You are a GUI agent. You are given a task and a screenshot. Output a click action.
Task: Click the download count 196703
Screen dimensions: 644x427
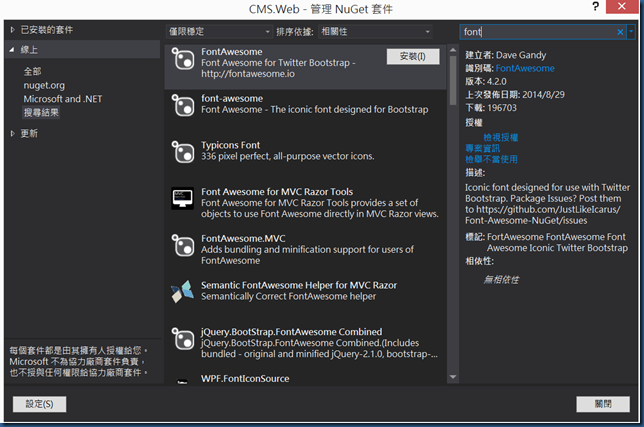coord(502,108)
